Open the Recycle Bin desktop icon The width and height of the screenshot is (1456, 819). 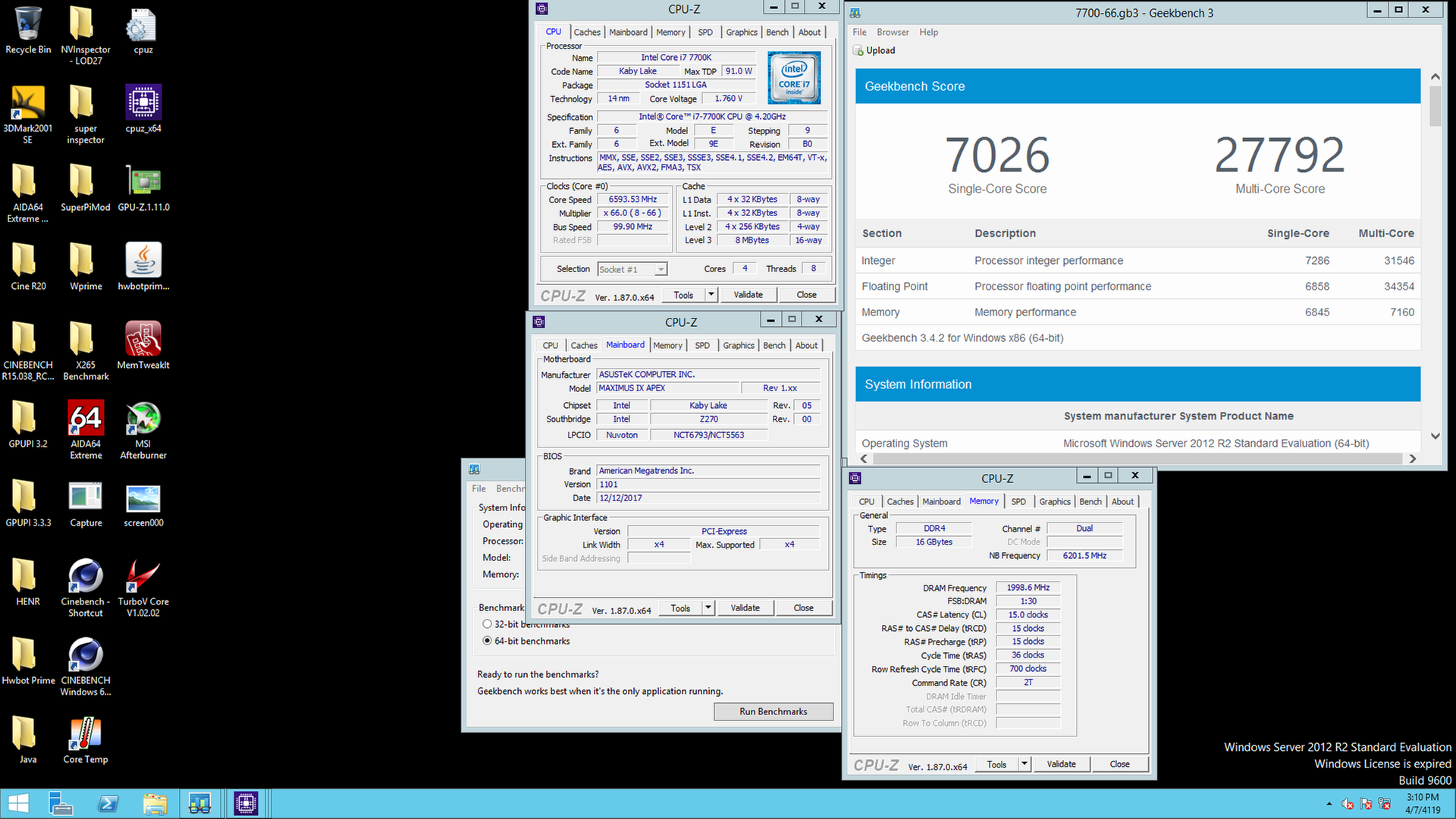click(28, 30)
